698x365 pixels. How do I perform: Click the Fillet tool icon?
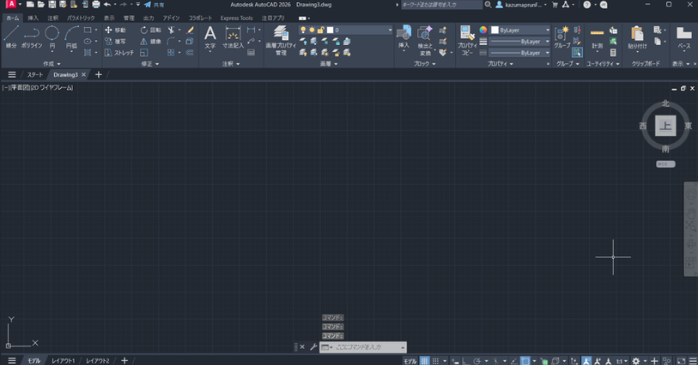pos(171,41)
